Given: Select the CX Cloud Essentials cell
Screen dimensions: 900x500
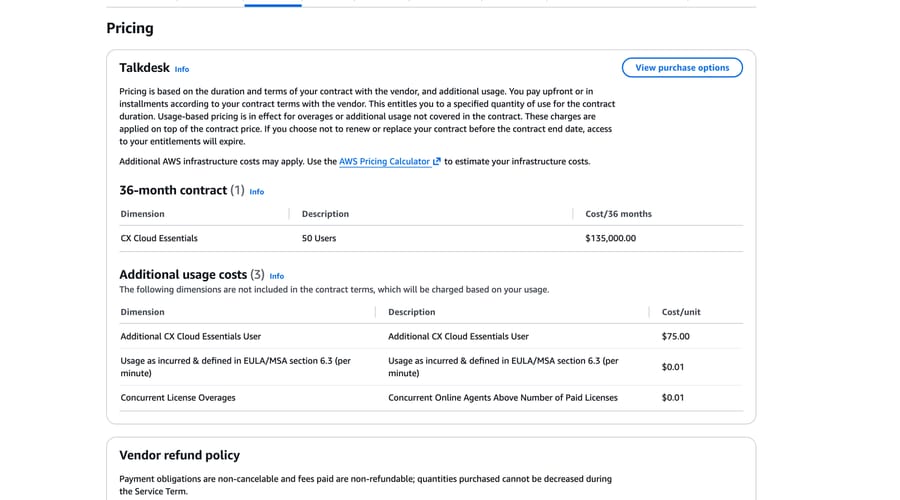Looking at the screenshot, I should pos(159,238).
